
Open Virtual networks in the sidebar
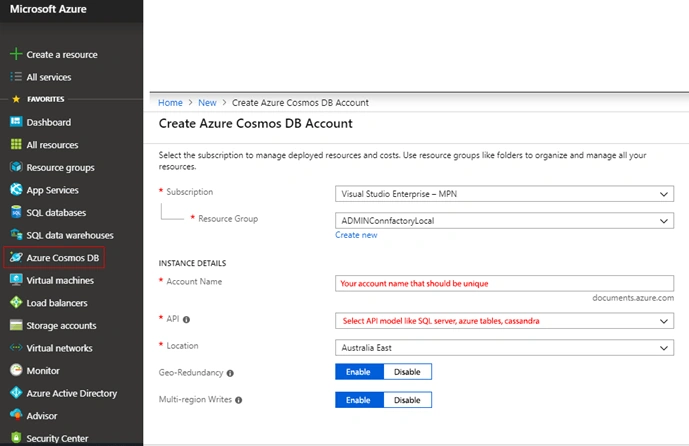point(59,348)
